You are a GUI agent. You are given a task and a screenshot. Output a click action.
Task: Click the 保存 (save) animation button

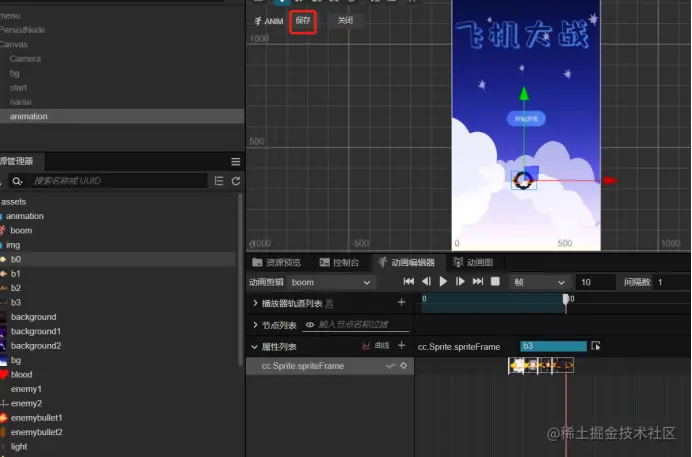[303, 21]
